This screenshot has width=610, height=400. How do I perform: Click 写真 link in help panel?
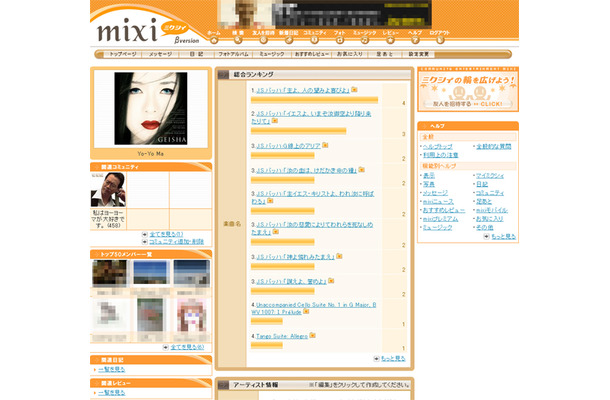pos(429,184)
